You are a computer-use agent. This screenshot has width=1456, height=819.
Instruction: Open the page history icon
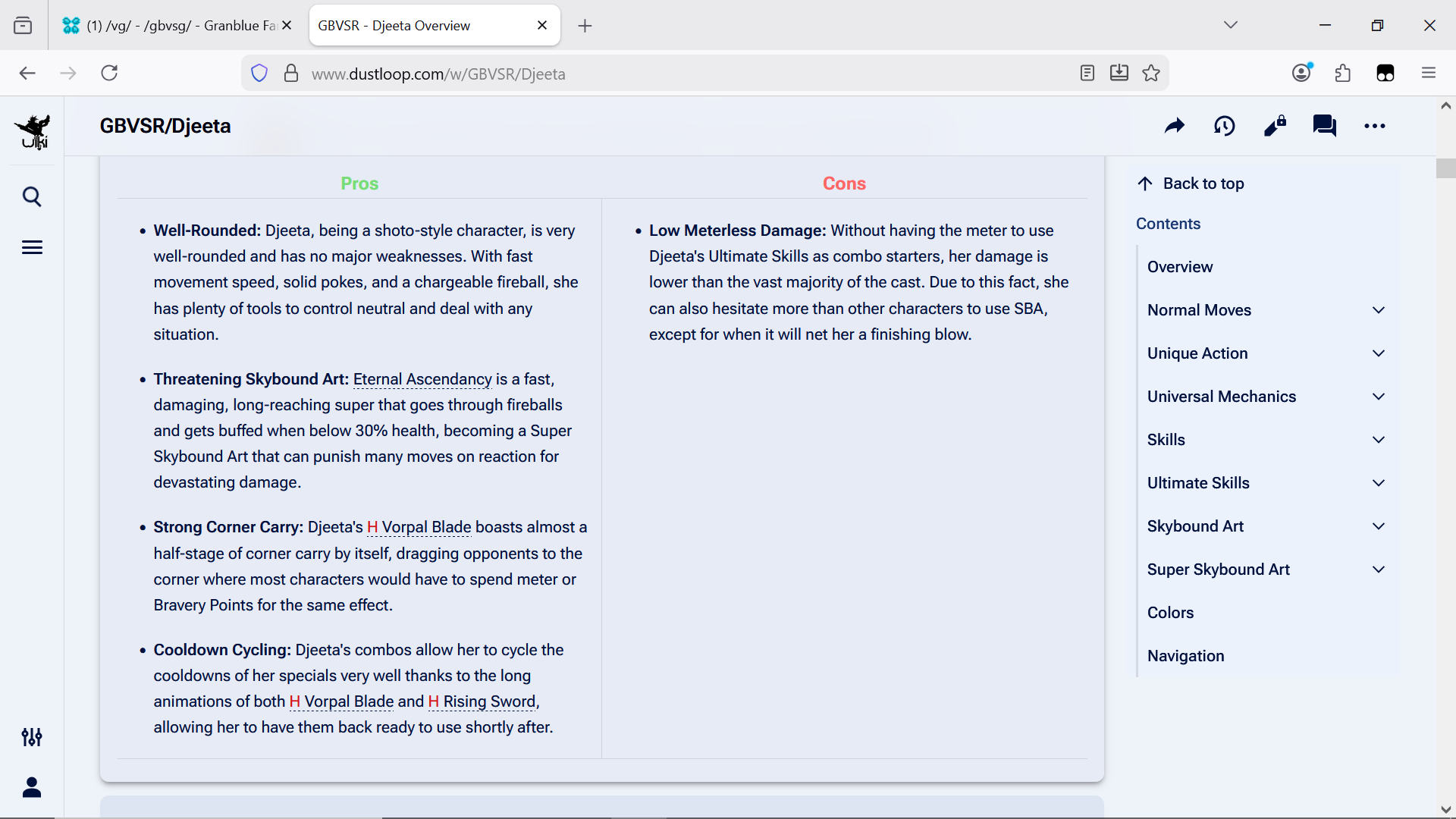1224,126
